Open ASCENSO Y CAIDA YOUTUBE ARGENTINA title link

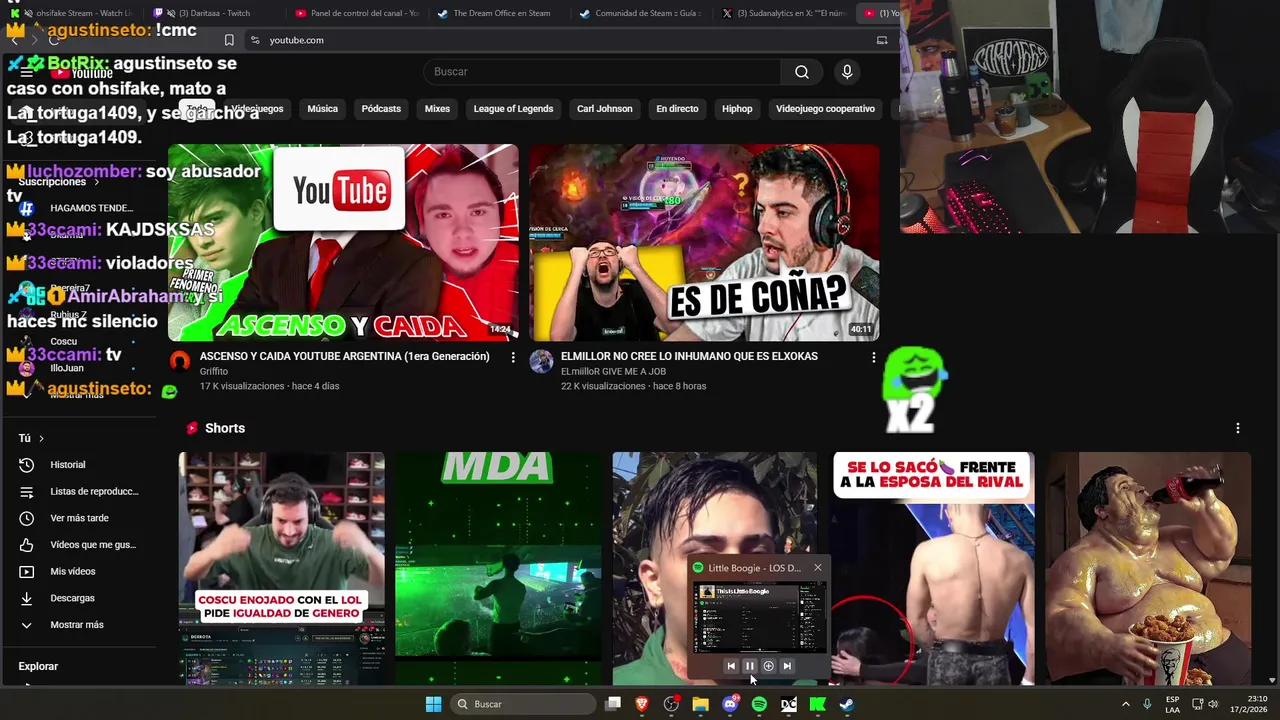click(x=344, y=356)
